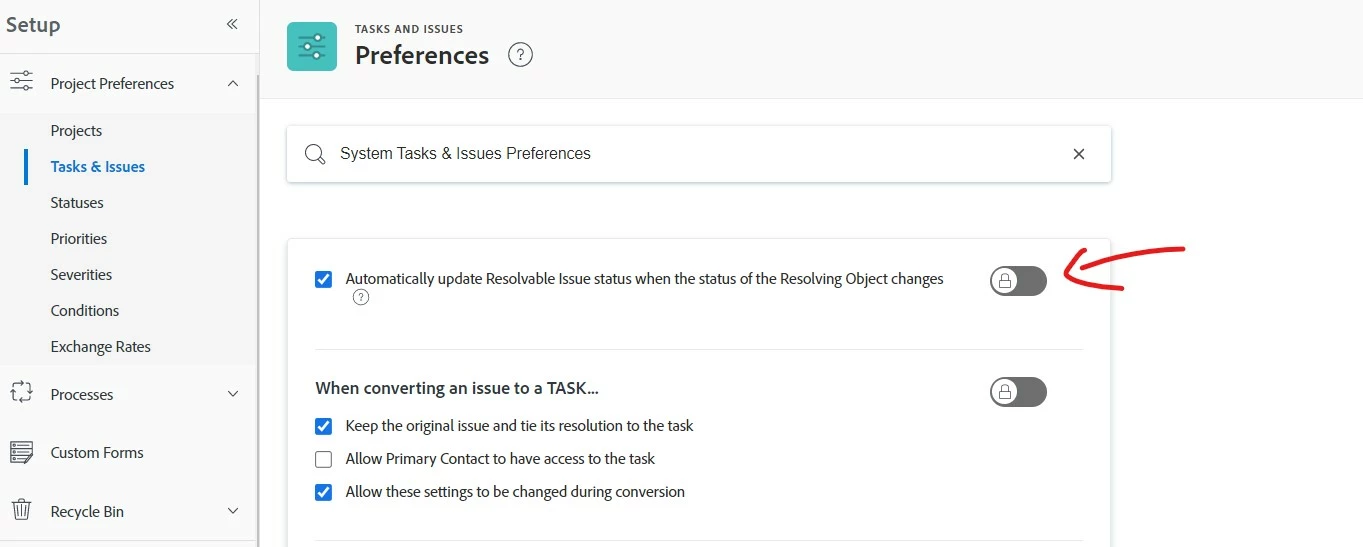1363x547 pixels.
Task: Click the Recycle Bin trash icon
Action: (x=22, y=511)
